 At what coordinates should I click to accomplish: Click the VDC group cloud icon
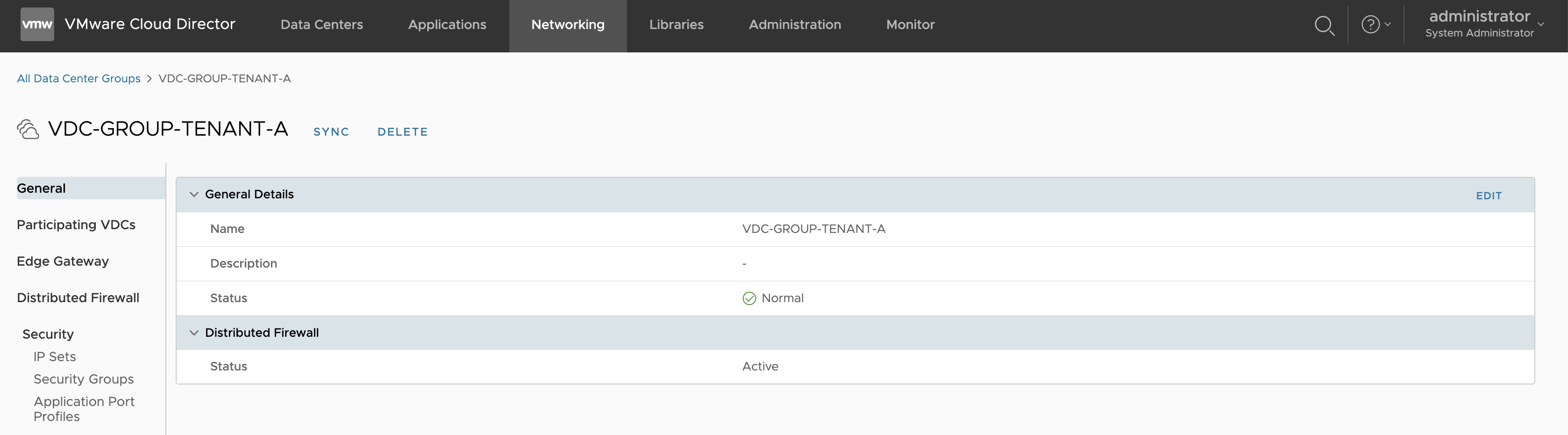28,130
